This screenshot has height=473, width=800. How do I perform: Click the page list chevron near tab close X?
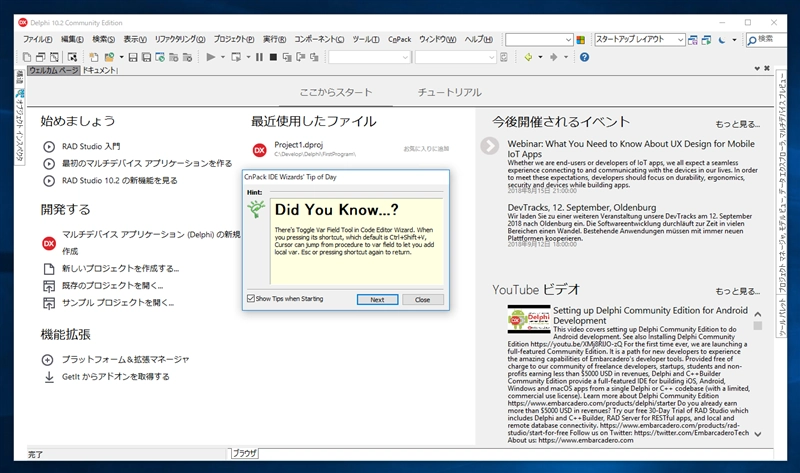click(757, 68)
